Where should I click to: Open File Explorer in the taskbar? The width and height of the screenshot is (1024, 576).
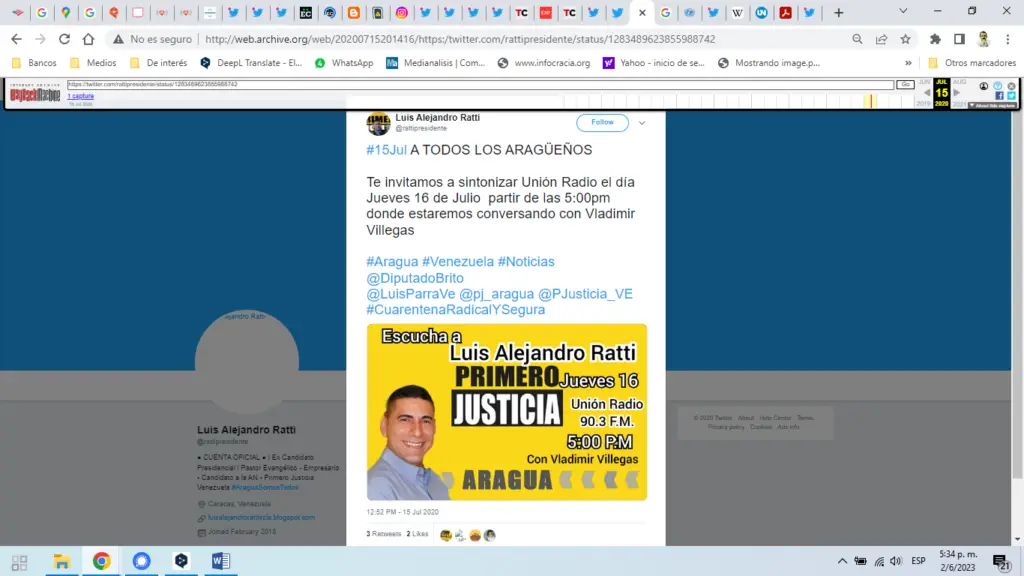(61, 561)
